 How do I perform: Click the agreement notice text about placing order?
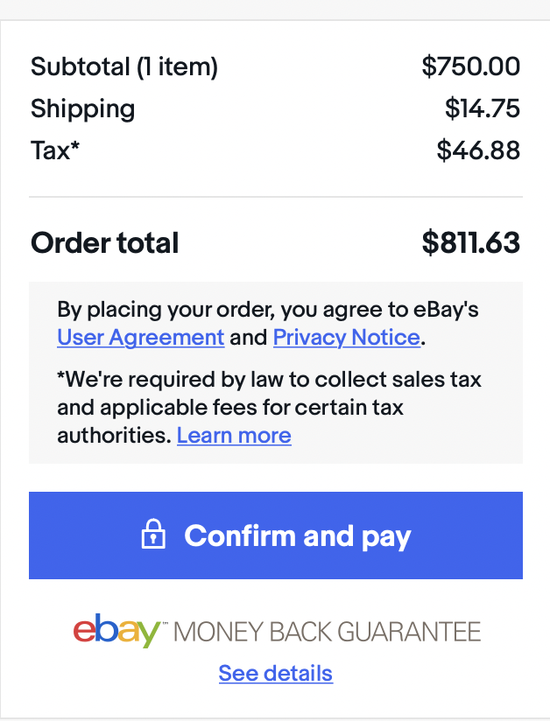click(x=268, y=324)
